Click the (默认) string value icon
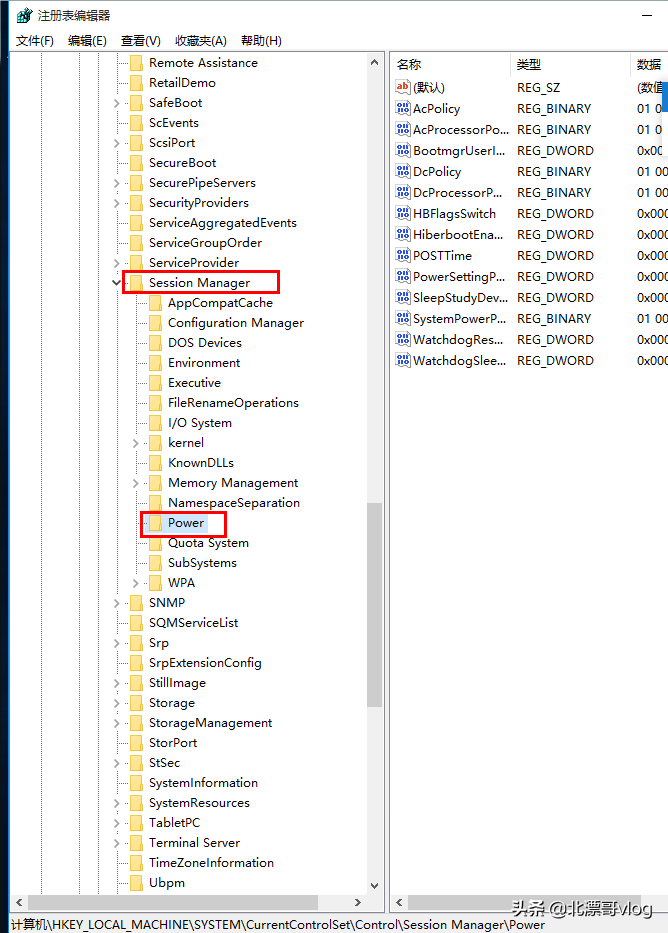The width and height of the screenshot is (668, 933). pos(403,87)
